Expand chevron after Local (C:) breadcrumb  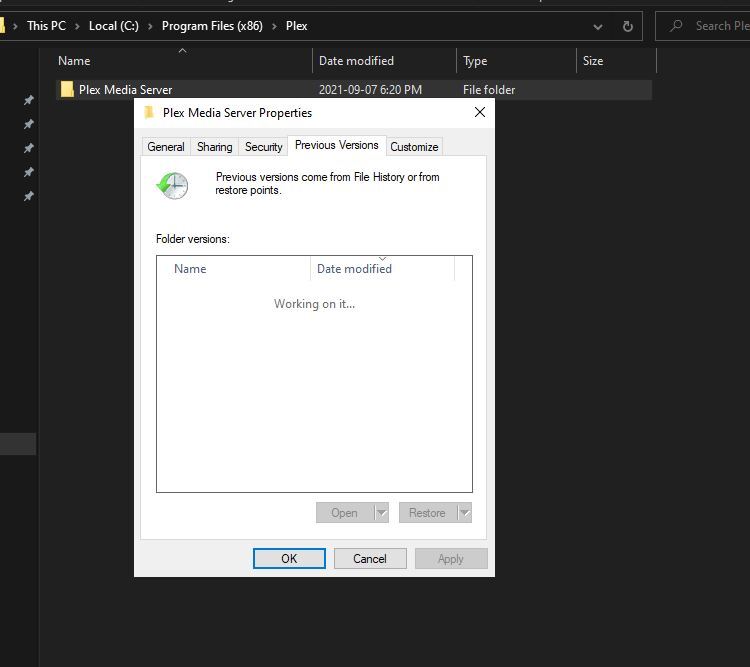click(x=150, y=26)
